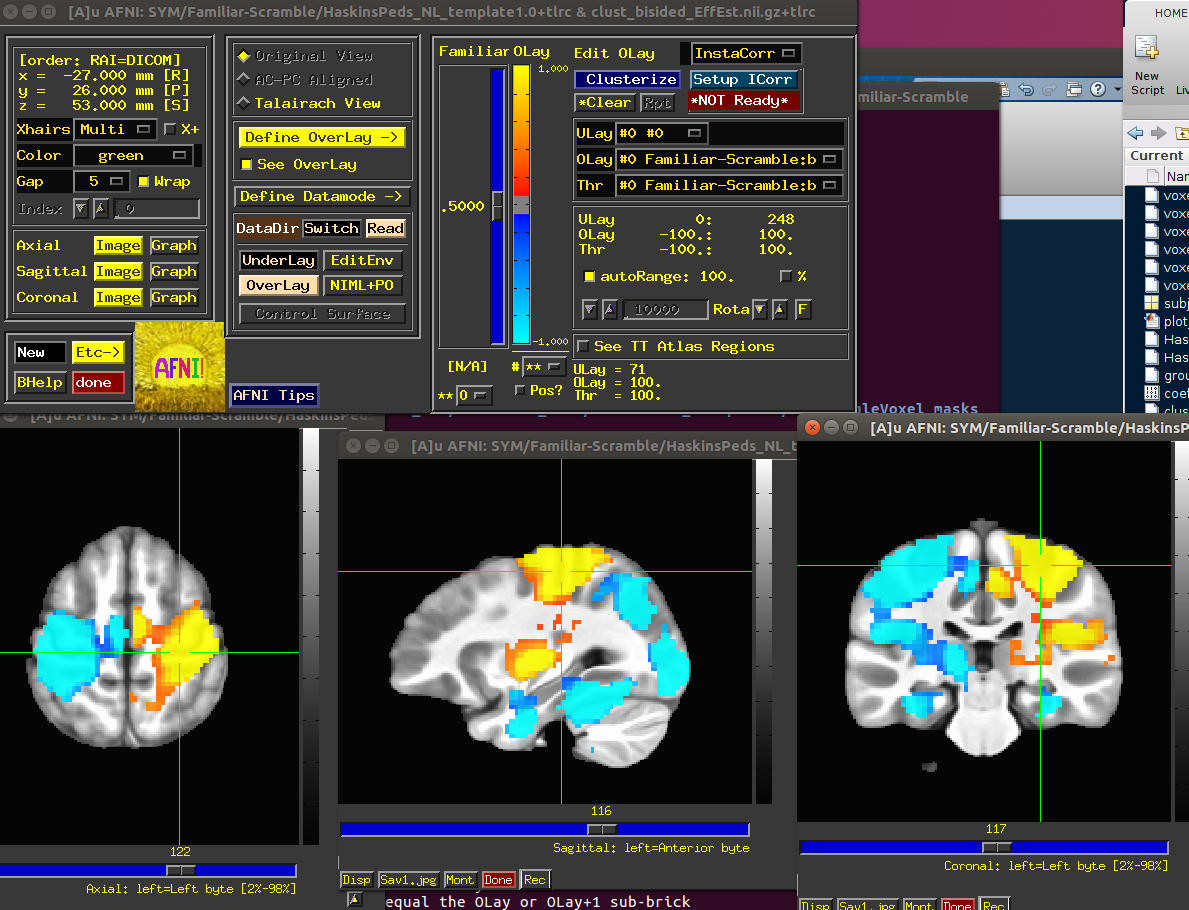The width and height of the screenshot is (1189, 910).
Task: Open the crosshair Color green dropdown
Action: [x=133, y=155]
